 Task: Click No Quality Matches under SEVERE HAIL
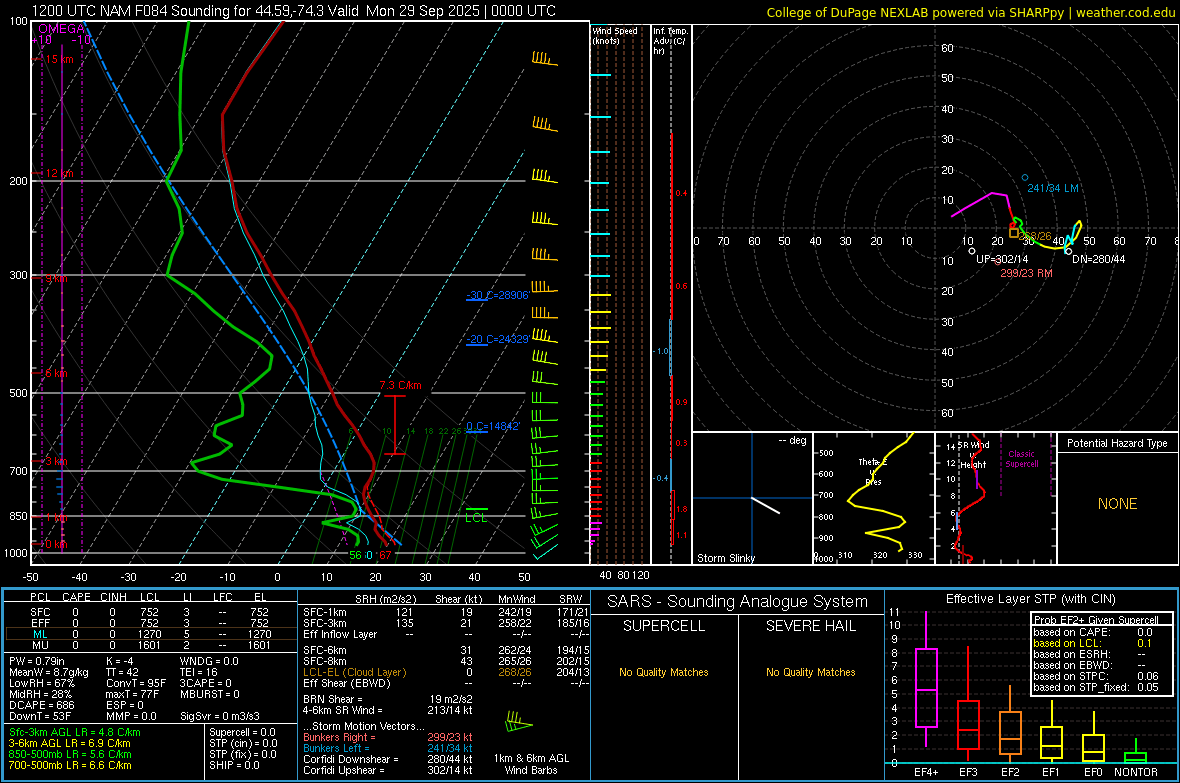[810, 672]
